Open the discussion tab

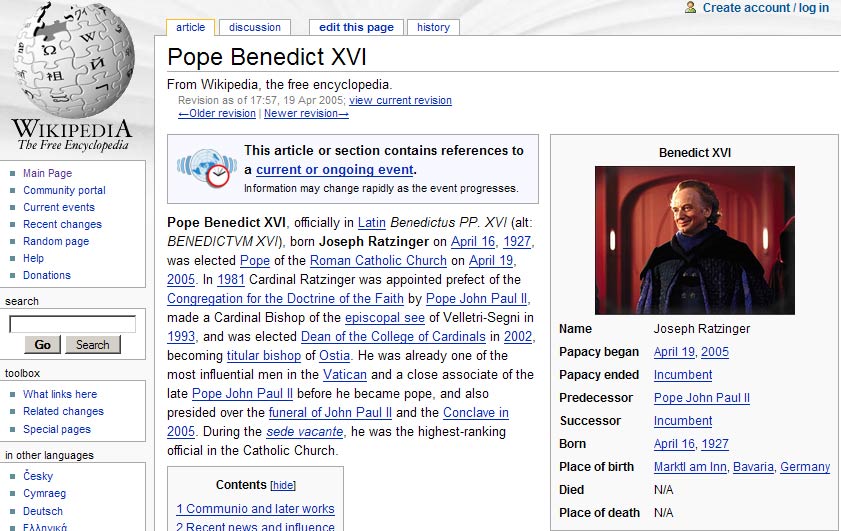pyautogui.click(x=255, y=27)
